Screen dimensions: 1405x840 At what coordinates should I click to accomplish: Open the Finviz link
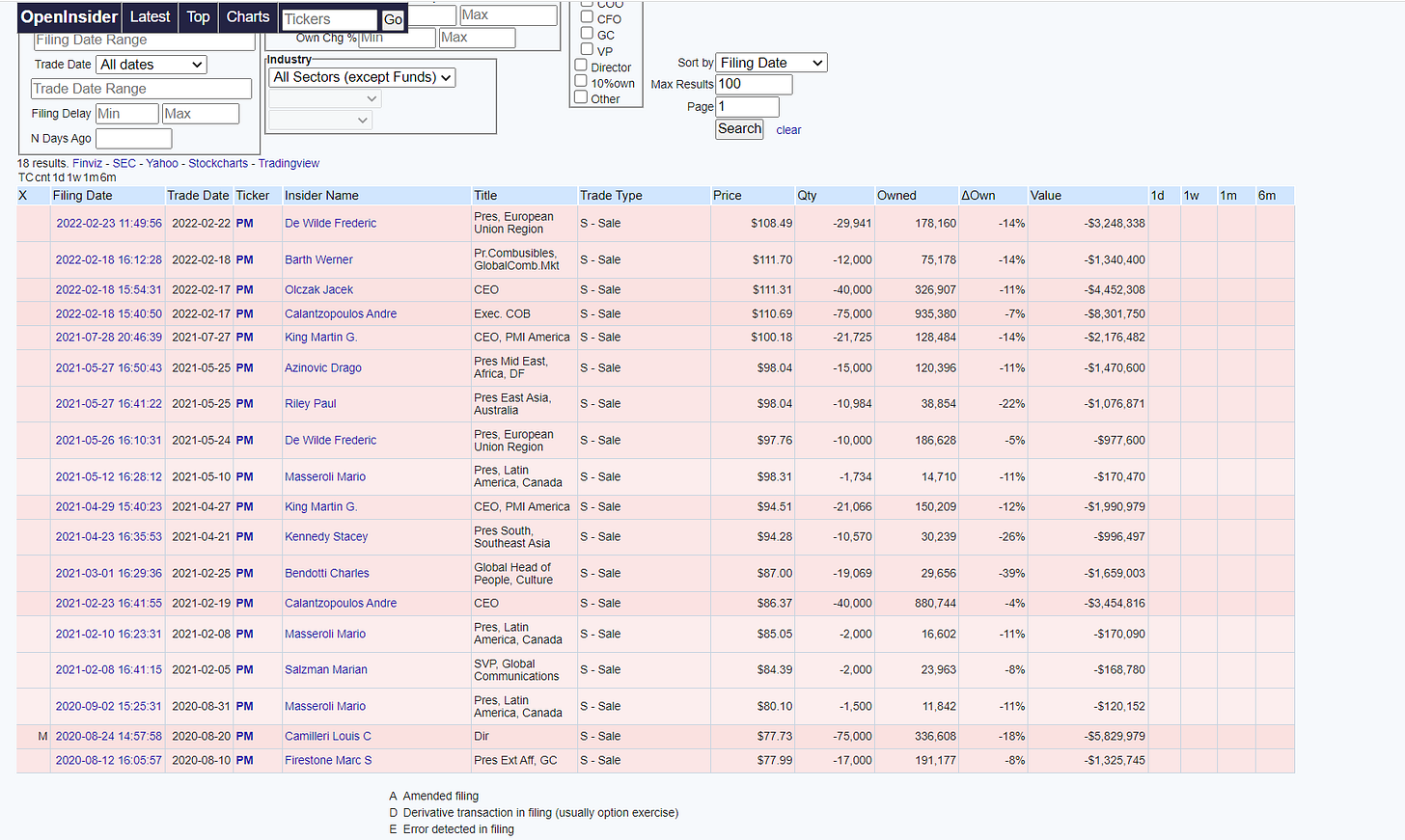(x=87, y=163)
